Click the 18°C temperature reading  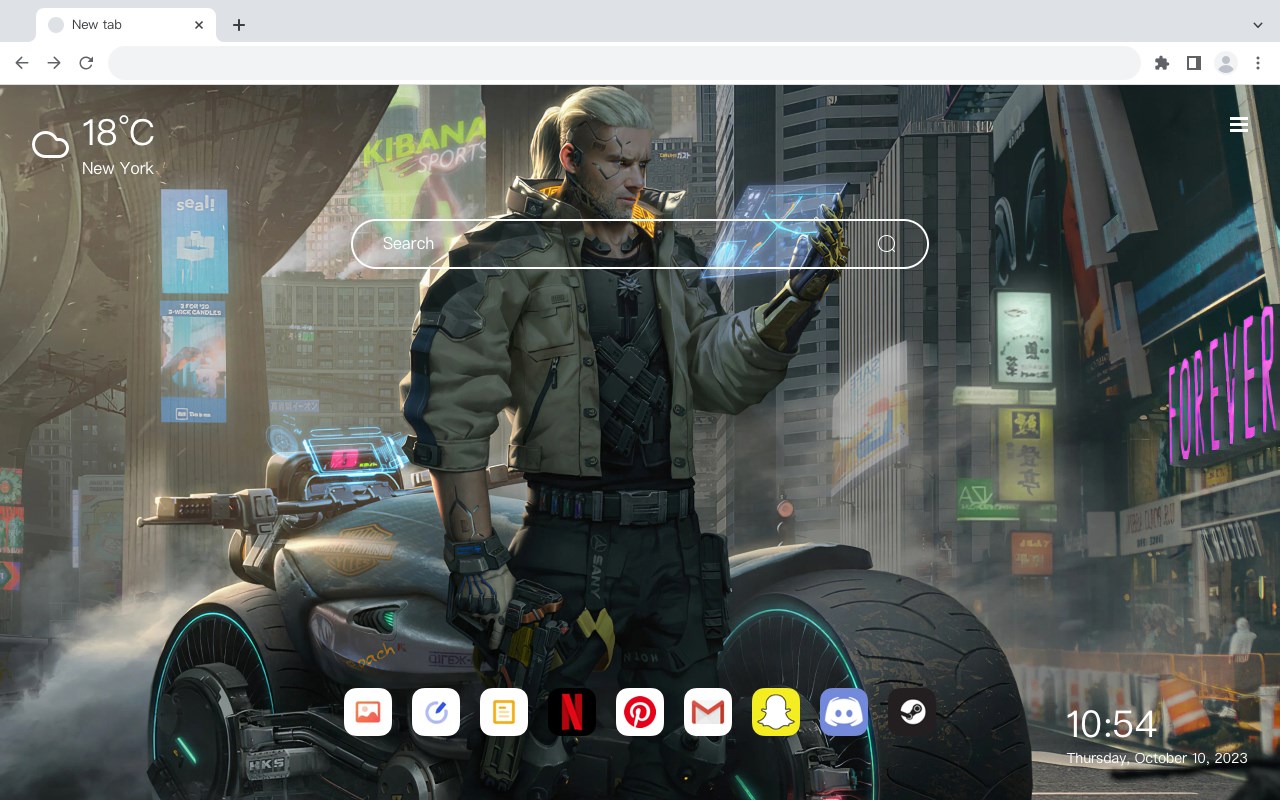tap(118, 133)
